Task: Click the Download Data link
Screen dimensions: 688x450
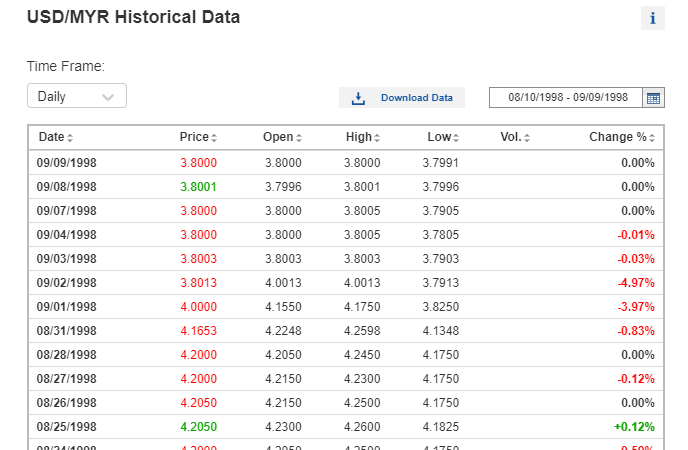Action: click(x=416, y=98)
